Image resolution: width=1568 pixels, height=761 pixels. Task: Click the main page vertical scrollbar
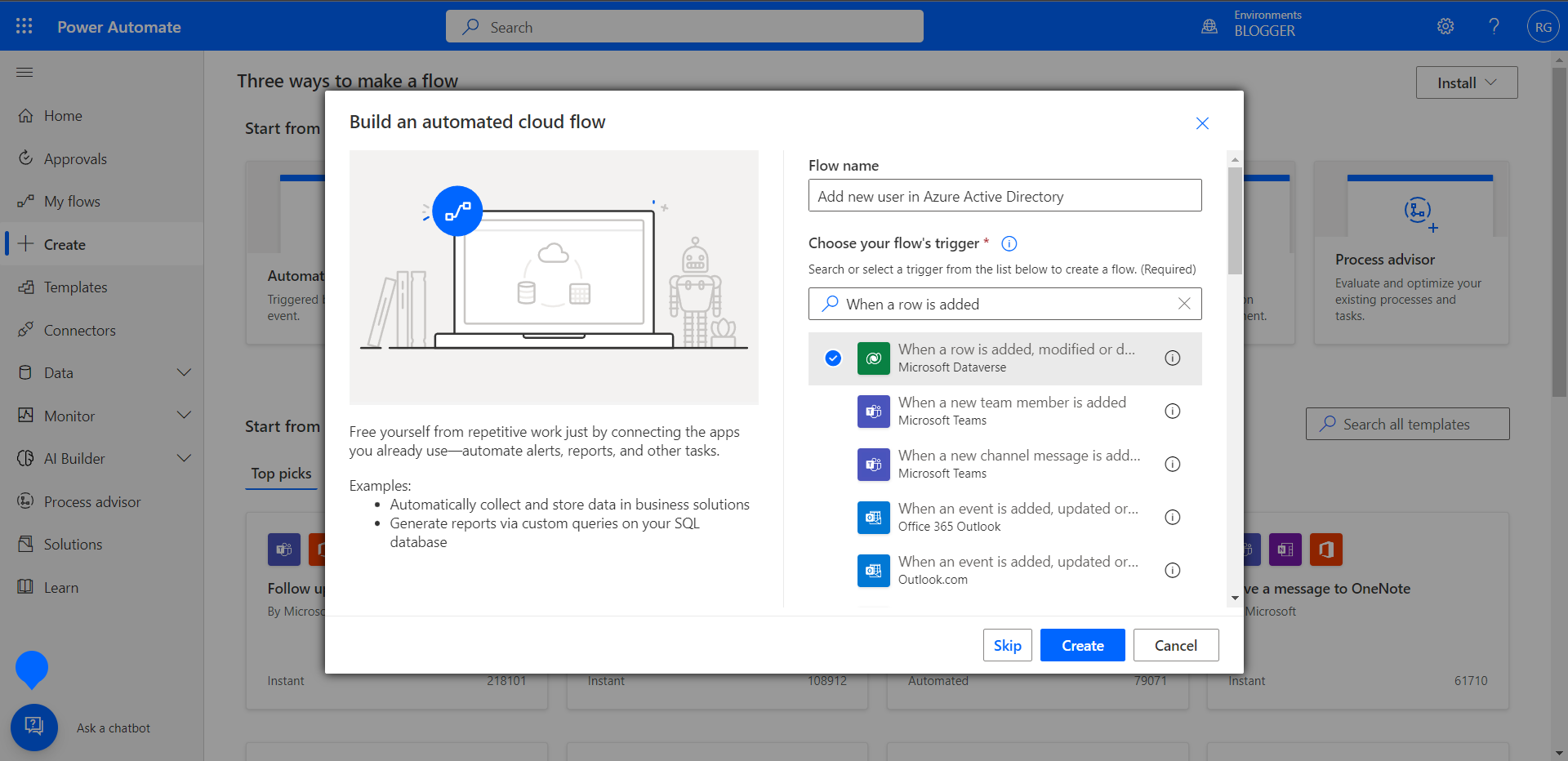1559,233
